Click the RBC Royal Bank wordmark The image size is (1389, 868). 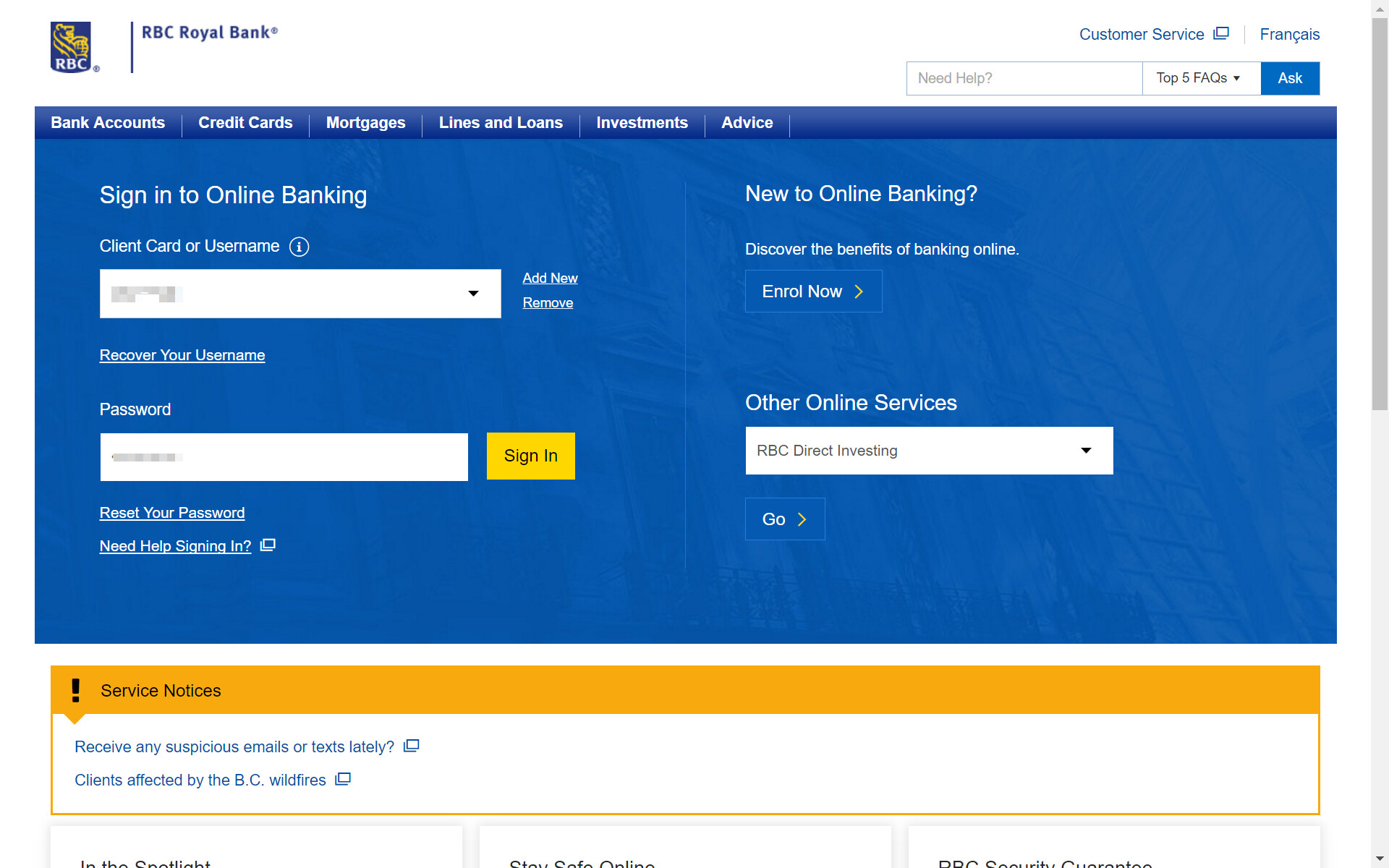(x=210, y=33)
